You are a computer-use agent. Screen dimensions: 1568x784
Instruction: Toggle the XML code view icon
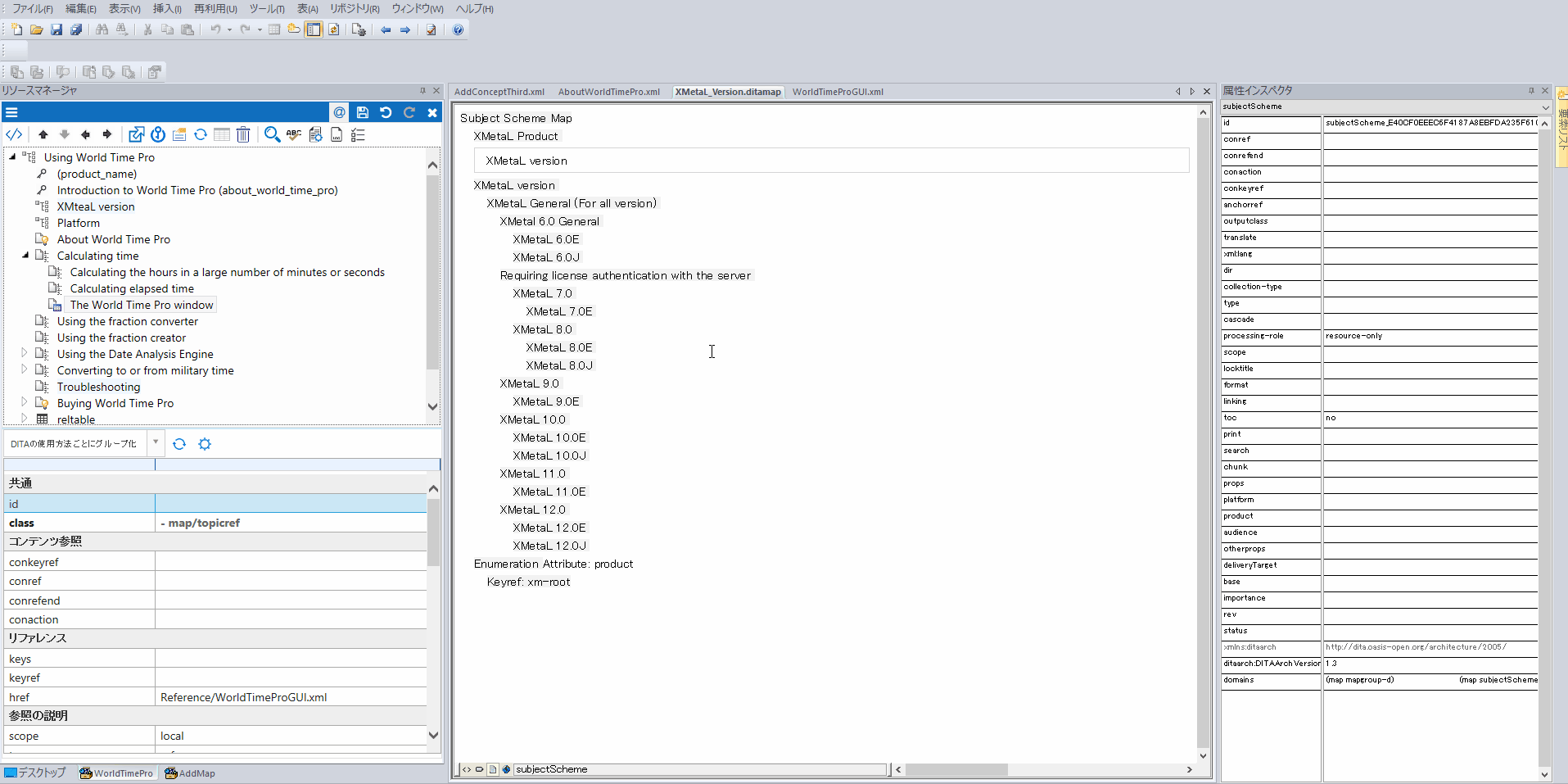14,134
